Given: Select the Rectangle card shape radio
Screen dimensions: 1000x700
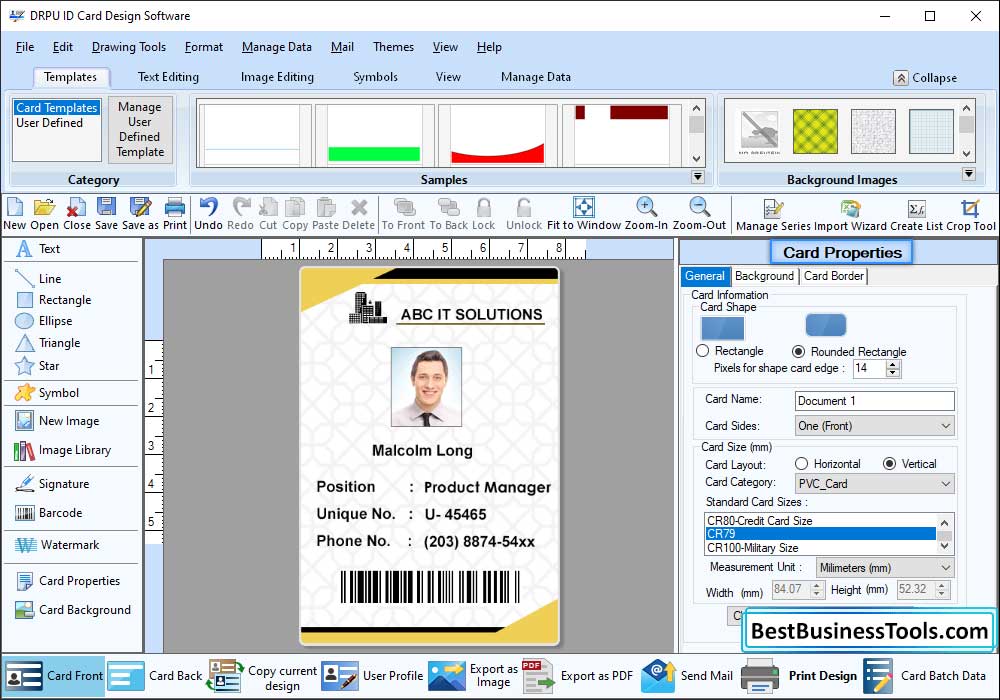Looking at the screenshot, I should pos(703,351).
